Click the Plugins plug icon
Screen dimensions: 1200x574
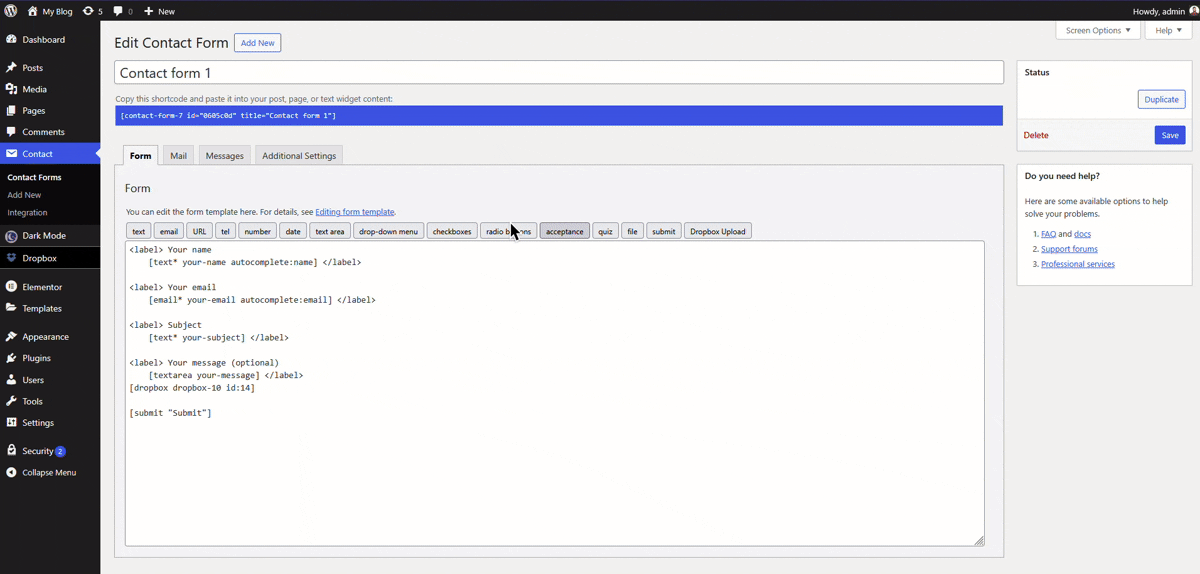coord(11,358)
